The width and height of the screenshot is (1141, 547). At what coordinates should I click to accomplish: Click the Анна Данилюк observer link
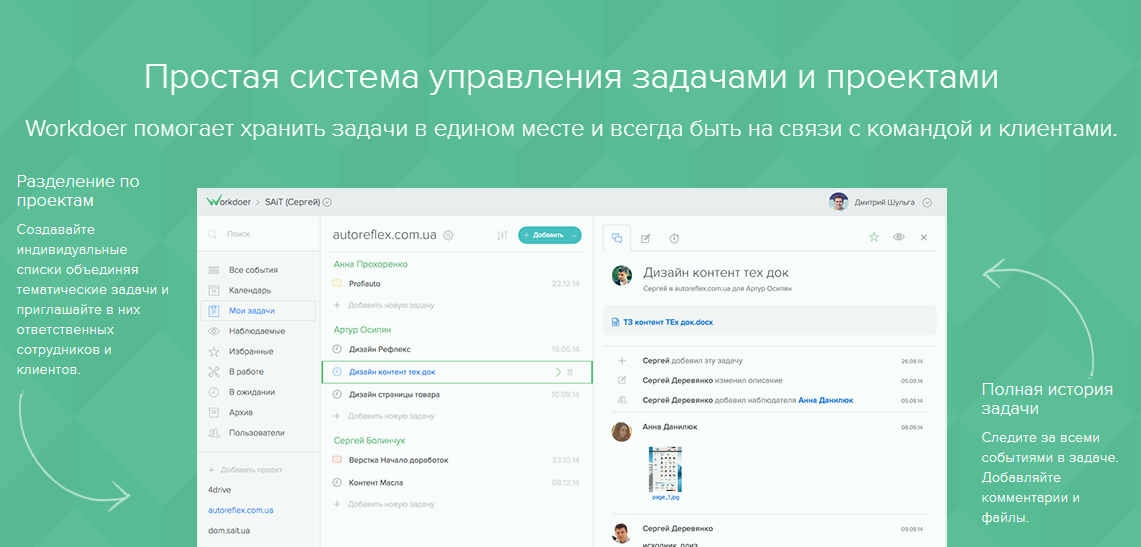pyautogui.click(x=826, y=400)
